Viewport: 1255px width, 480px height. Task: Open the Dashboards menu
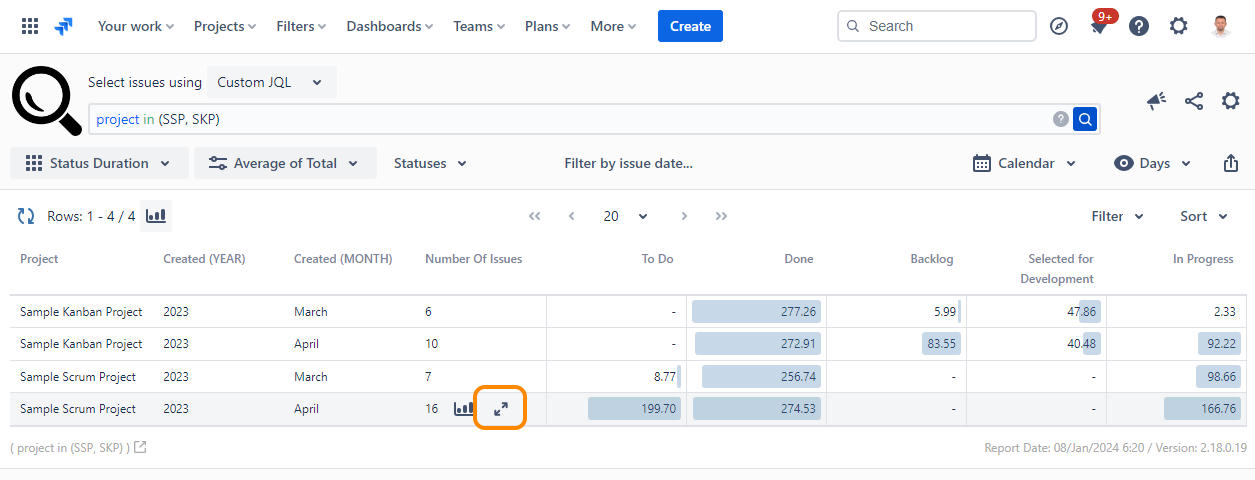(x=390, y=27)
